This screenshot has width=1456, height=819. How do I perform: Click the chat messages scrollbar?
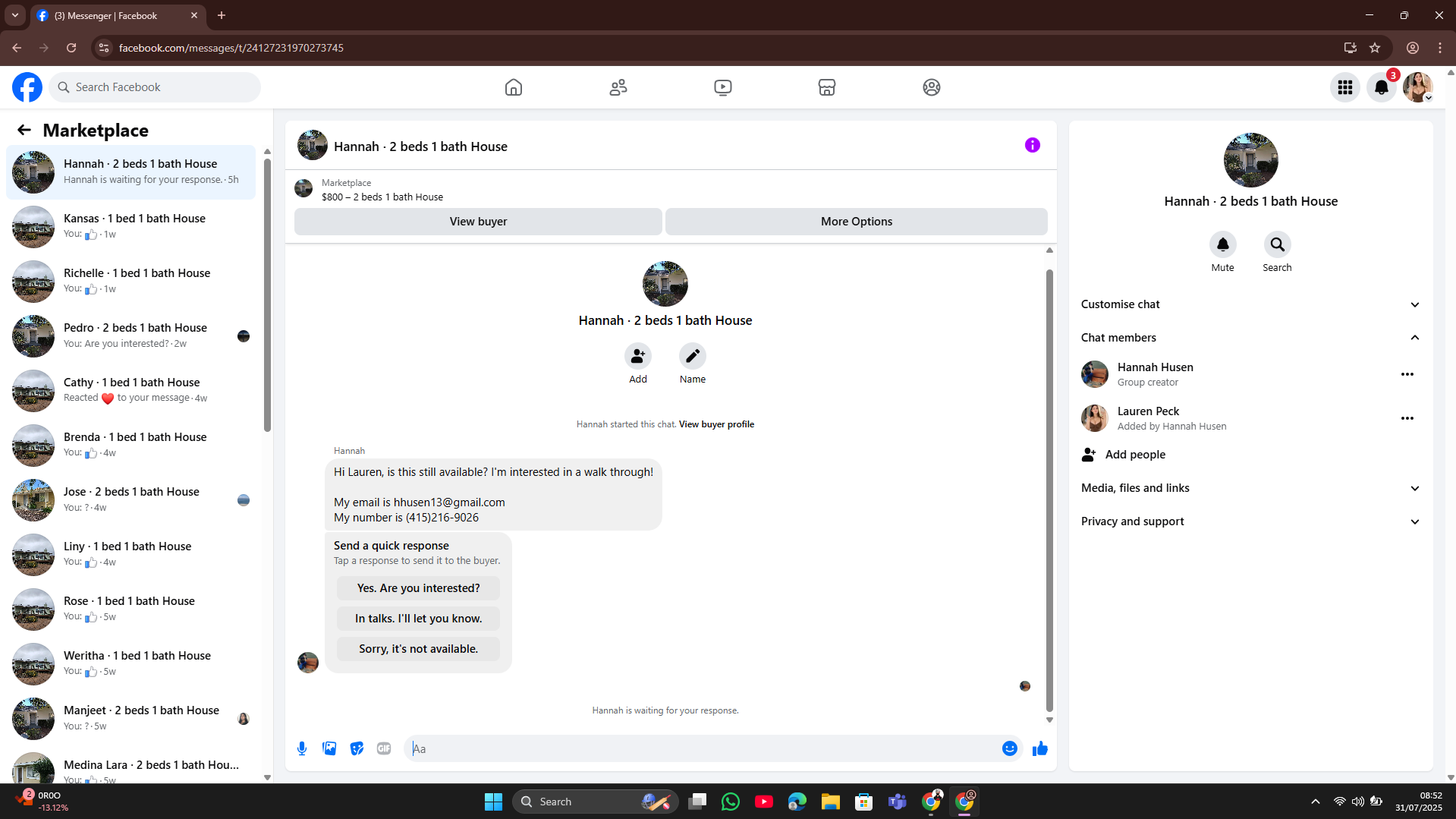pos(1049,490)
